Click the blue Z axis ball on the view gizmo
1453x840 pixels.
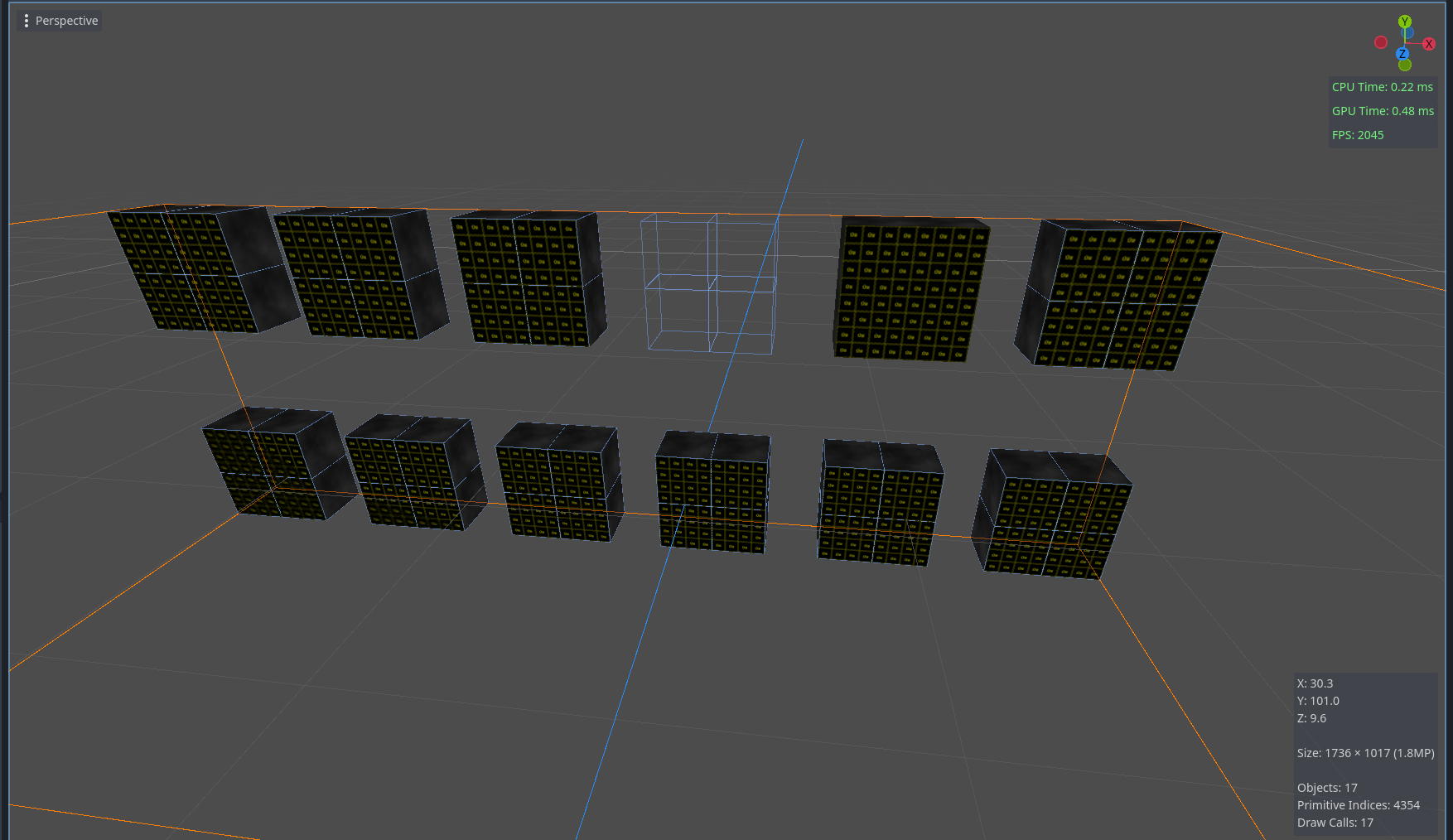coord(1402,54)
